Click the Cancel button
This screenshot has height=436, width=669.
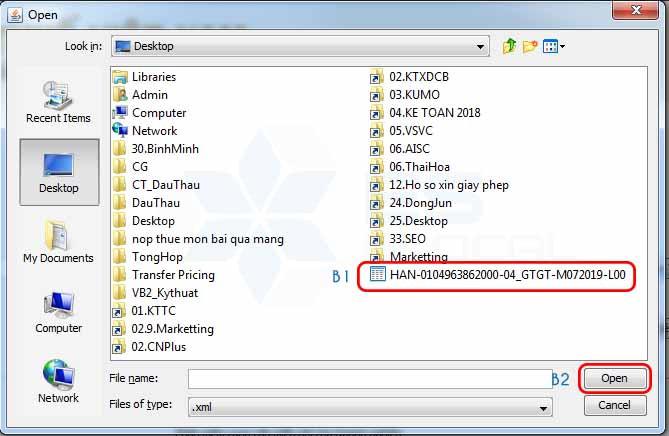614,405
